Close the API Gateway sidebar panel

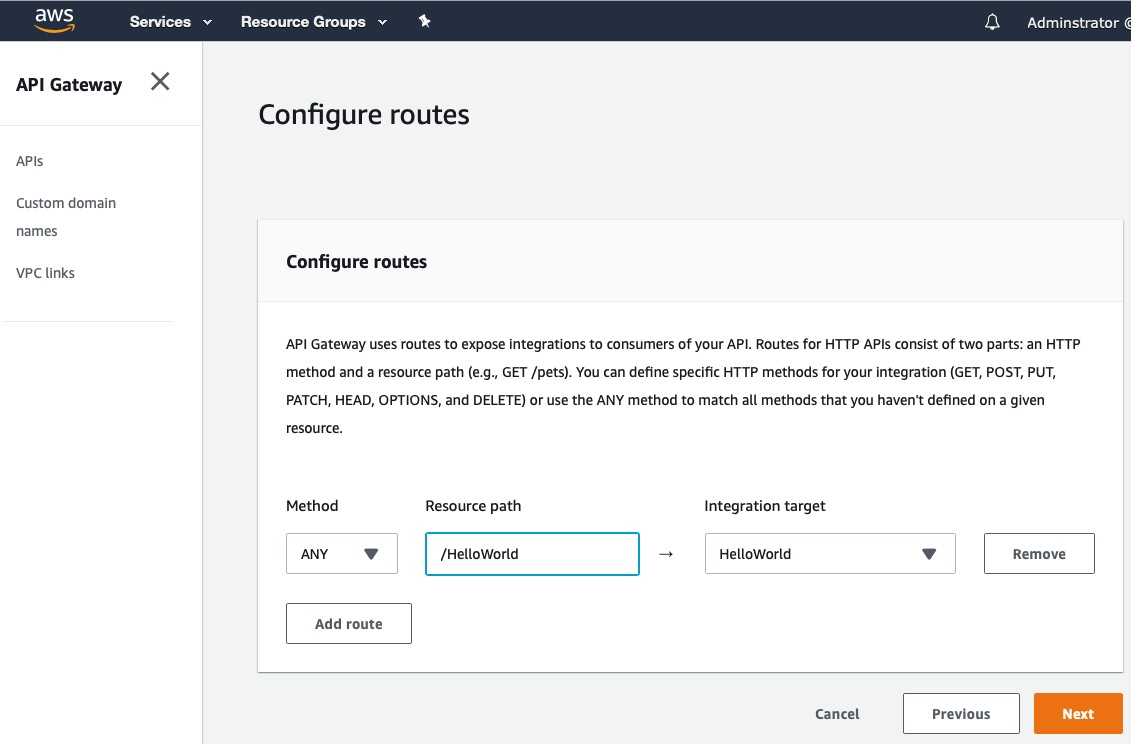pos(160,82)
